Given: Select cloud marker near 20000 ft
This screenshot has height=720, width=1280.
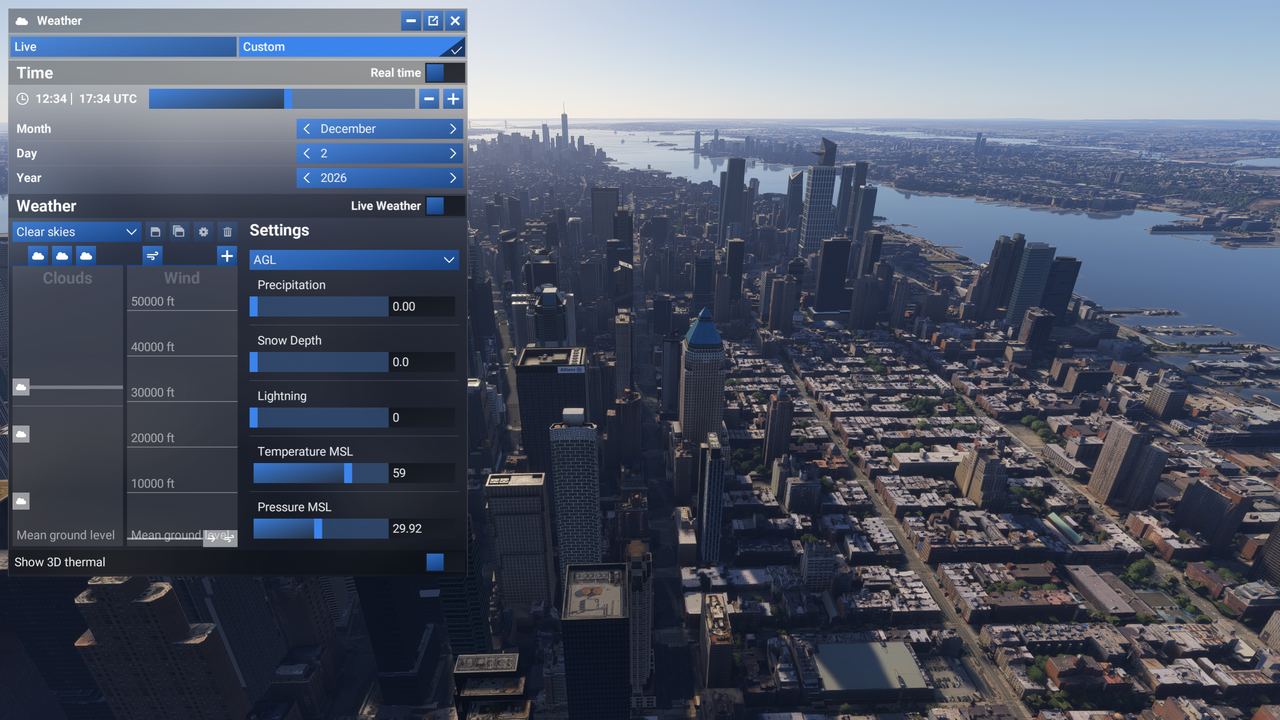Looking at the screenshot, I should pos(21,434).
